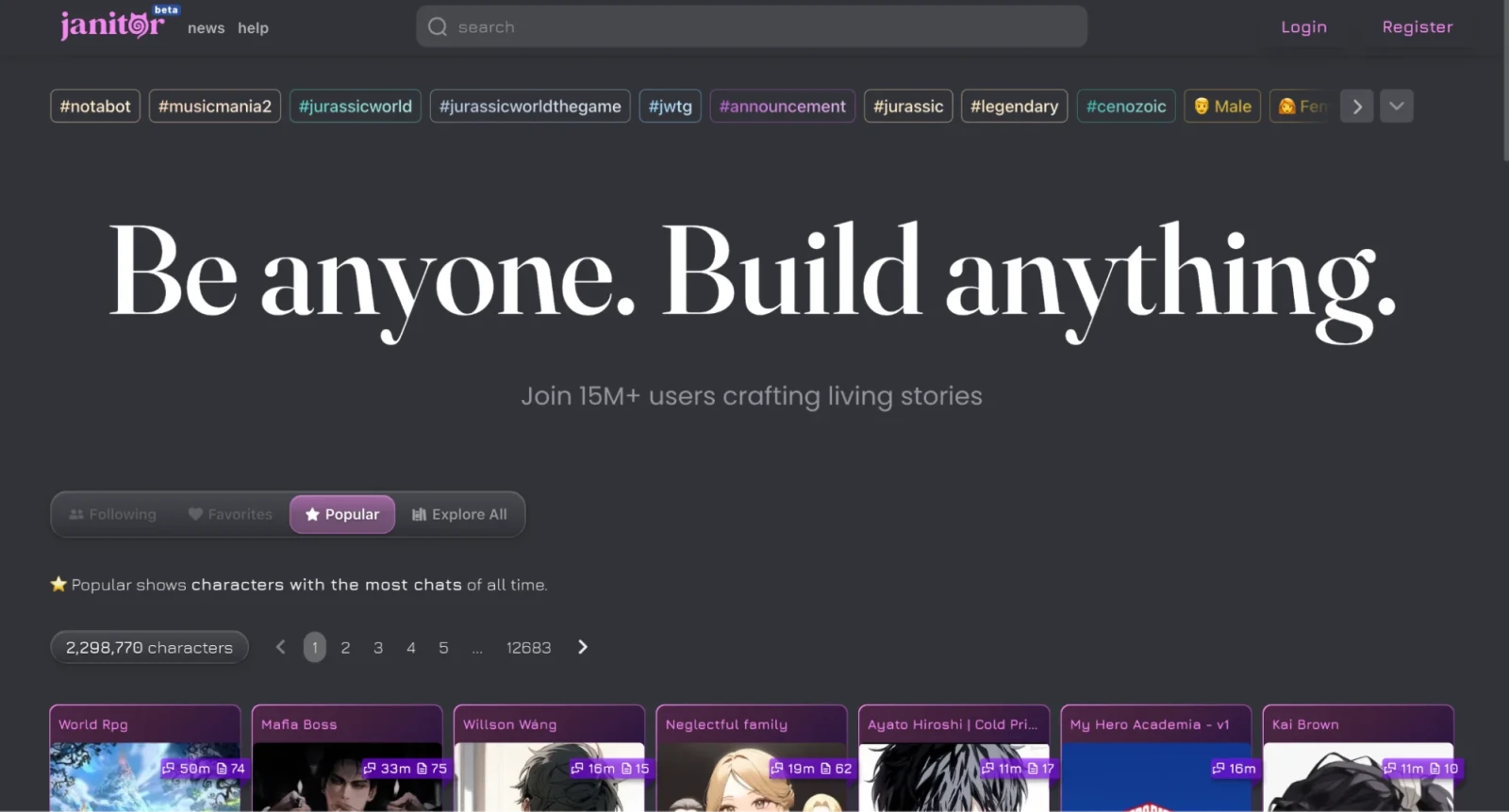Expand the full tag list dropdown

pyautogui.click(x=1397, y=107)
